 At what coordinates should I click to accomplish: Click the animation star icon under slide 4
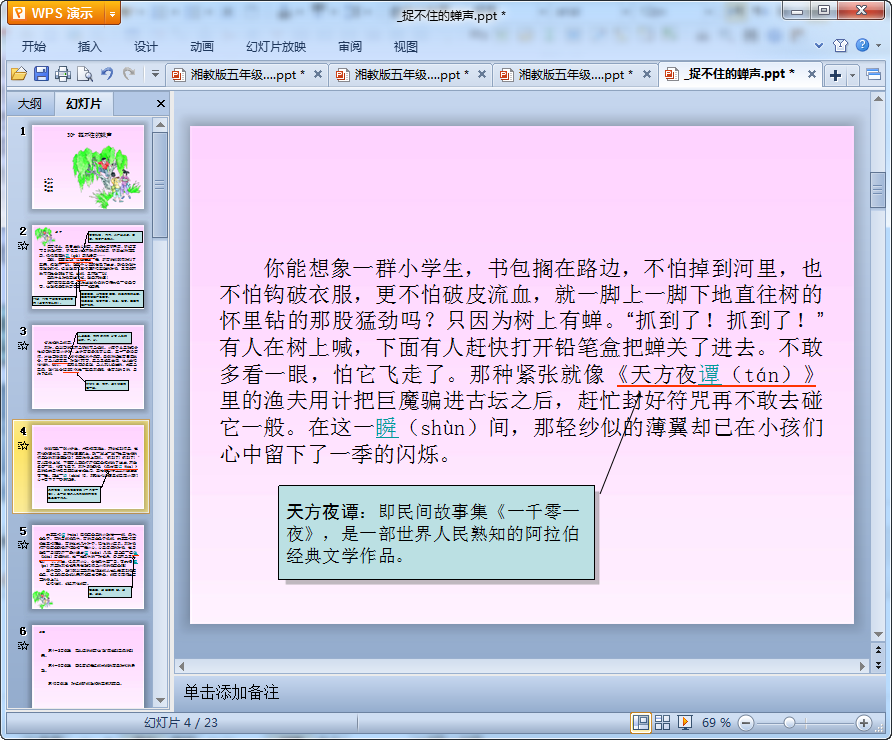23,446
